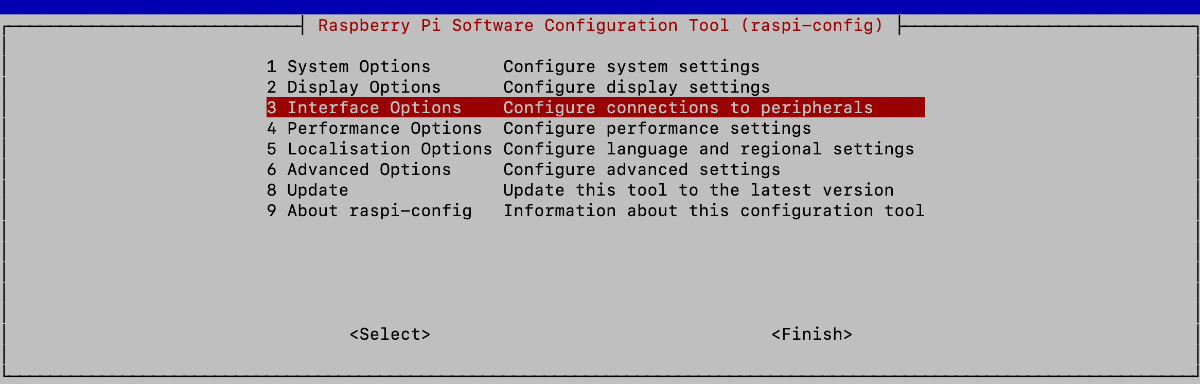Open Localisation Options entry
The height and width of the screenshot is (384, 1200).
(595, 149)
